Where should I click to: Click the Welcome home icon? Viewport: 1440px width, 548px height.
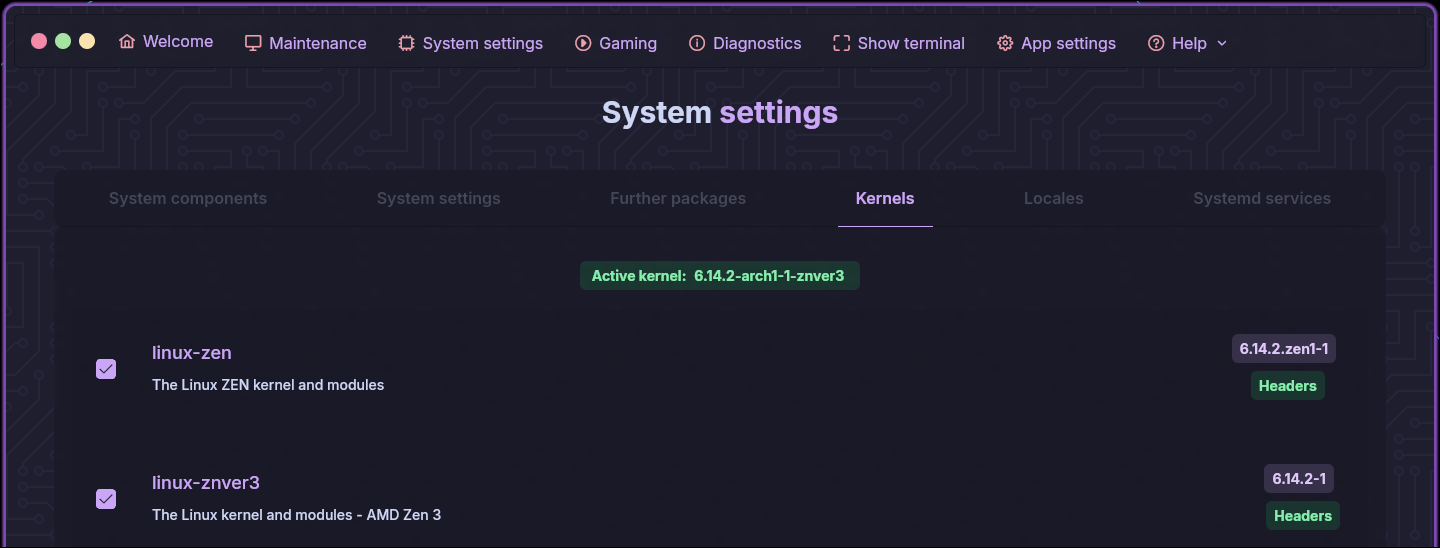(127, 42)
